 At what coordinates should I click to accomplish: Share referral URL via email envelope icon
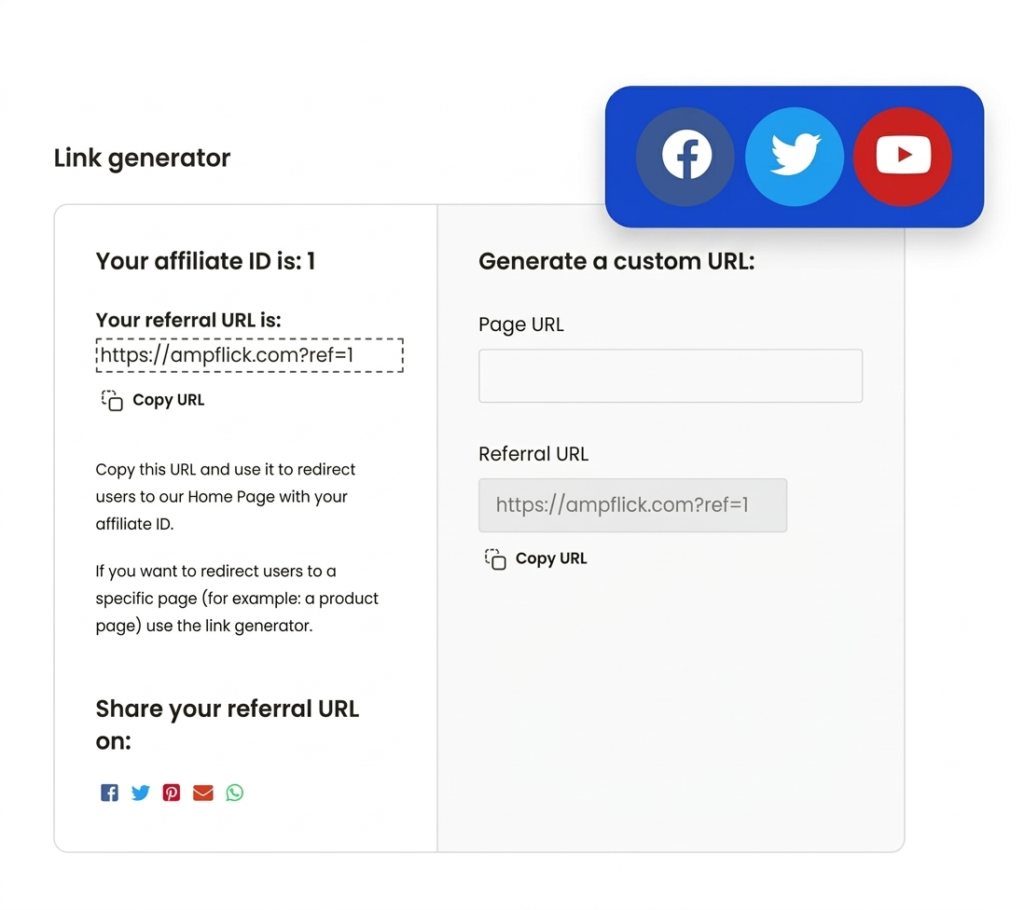point(203,793)
